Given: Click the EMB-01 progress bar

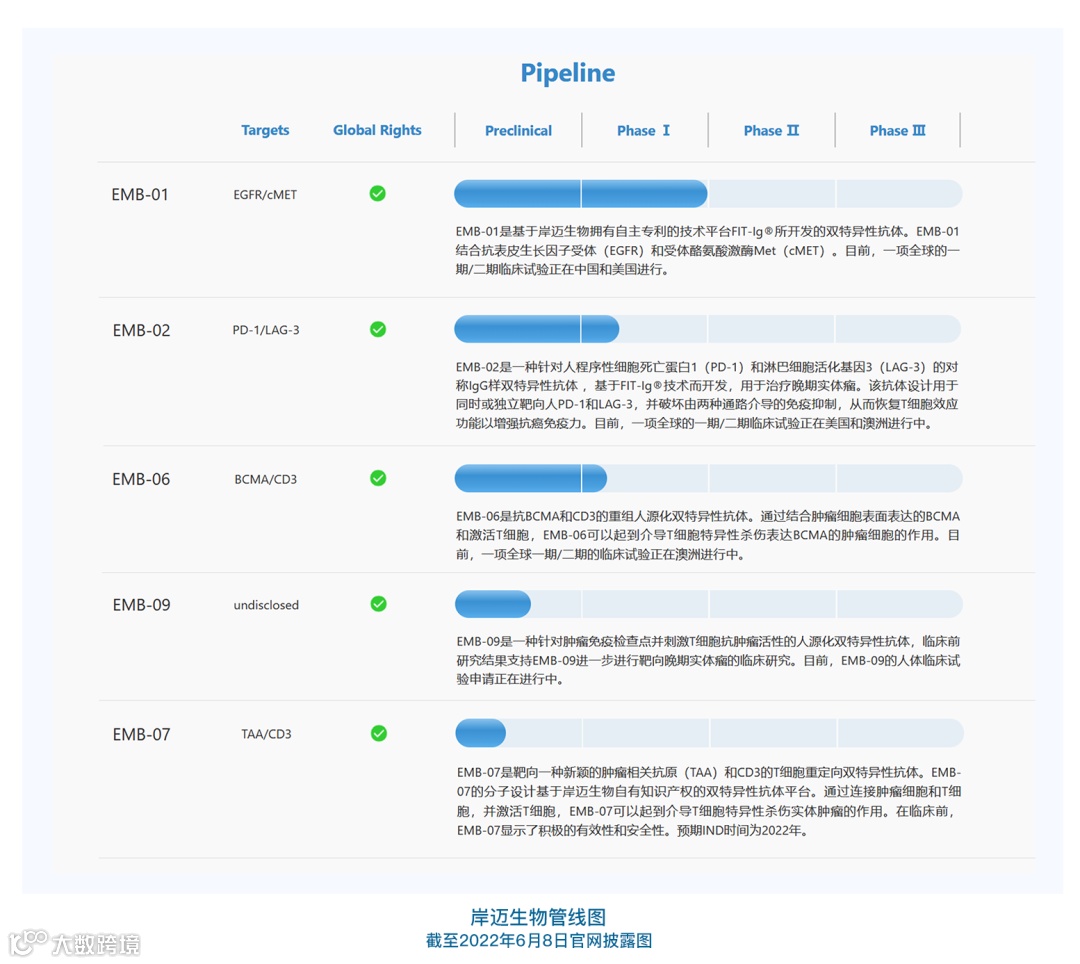Looking at the screenshot, I should click(x=708, y=193).
